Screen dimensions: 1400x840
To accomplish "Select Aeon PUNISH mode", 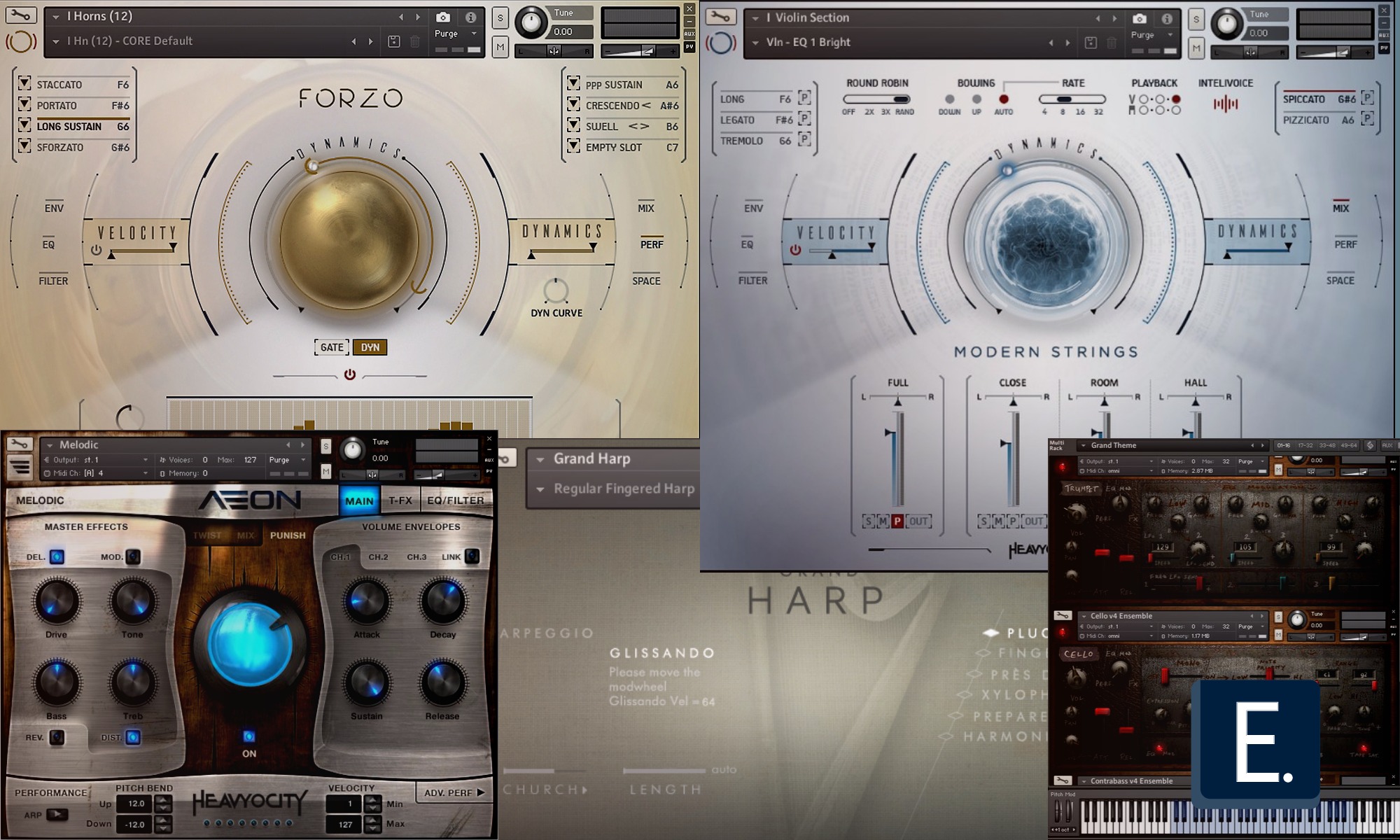I will [x=288, y=535].
